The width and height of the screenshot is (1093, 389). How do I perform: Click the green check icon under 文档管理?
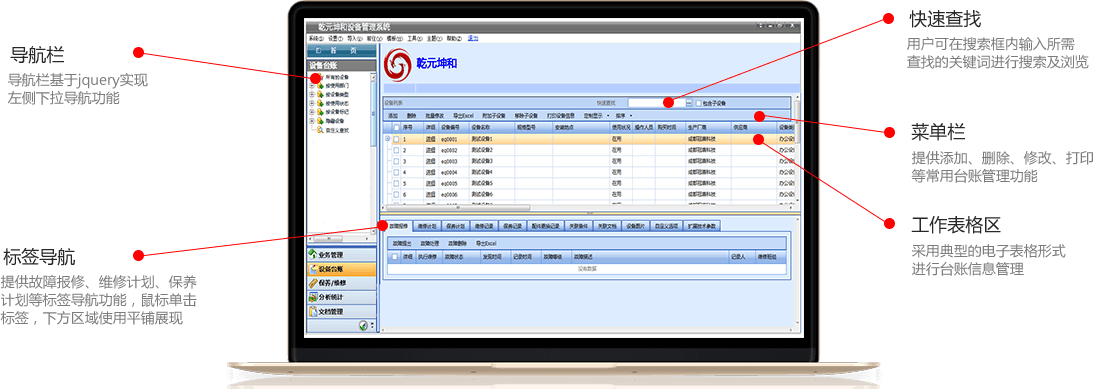(x=362, y=325)
